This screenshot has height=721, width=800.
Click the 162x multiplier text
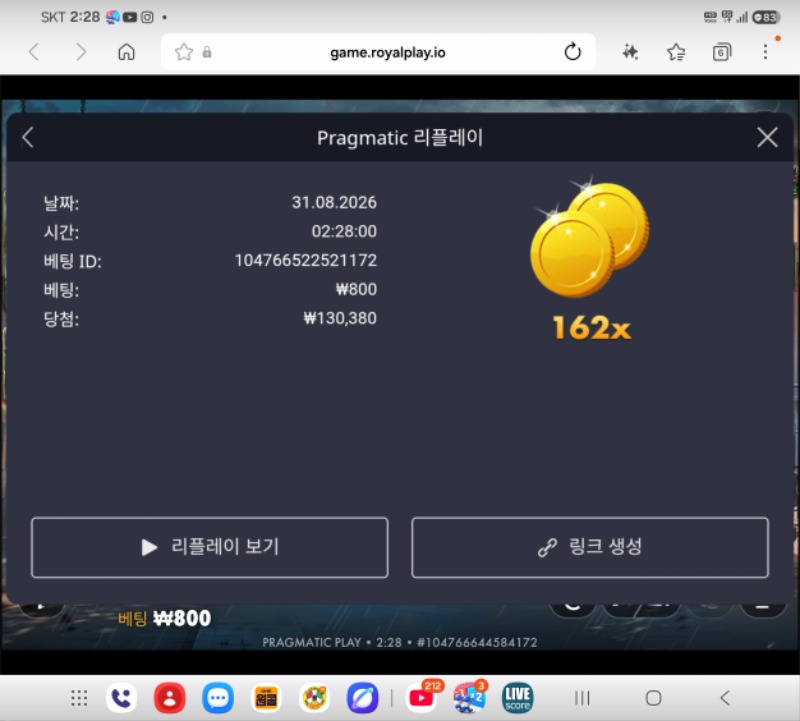pyautogui.click(x=592, y=328)
